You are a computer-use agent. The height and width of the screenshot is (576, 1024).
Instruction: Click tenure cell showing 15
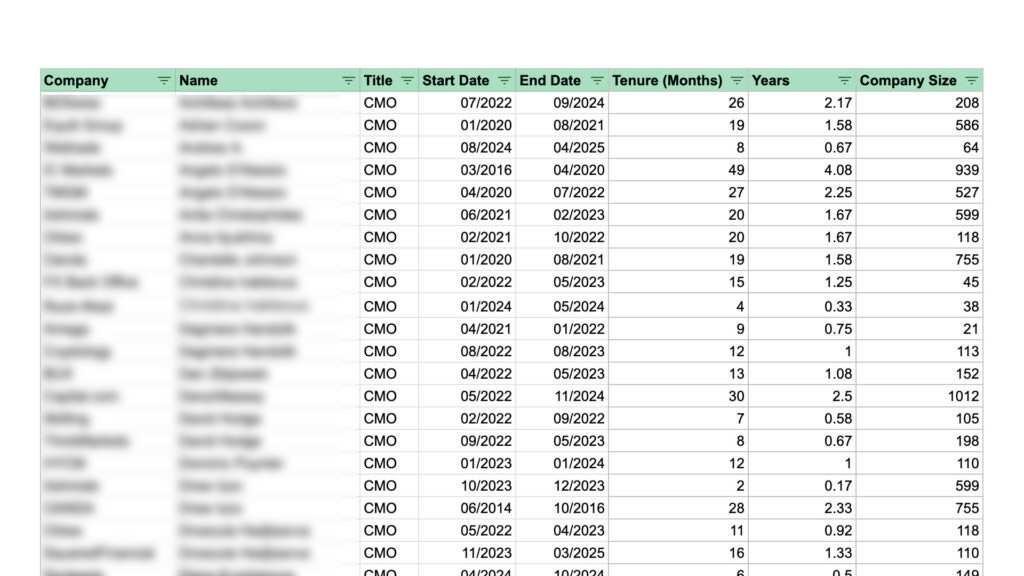pyautogui.click(x=678, y=282)
